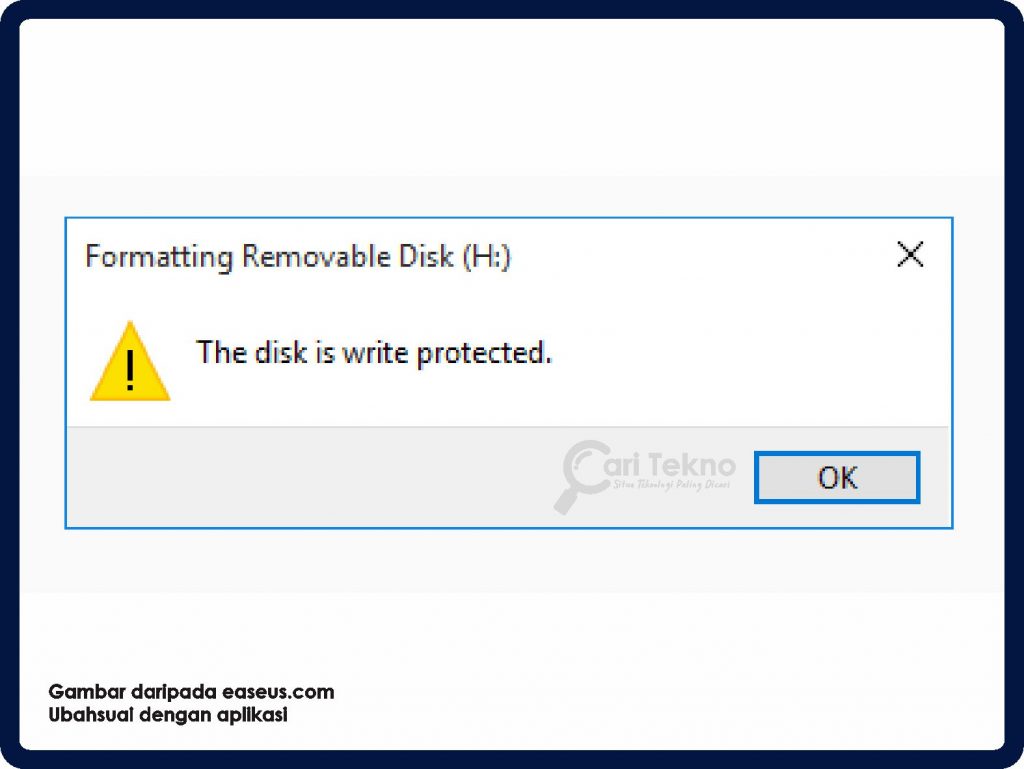
Task: Click the small tagline under Cari Tekno
Action: tap(672, 485)
